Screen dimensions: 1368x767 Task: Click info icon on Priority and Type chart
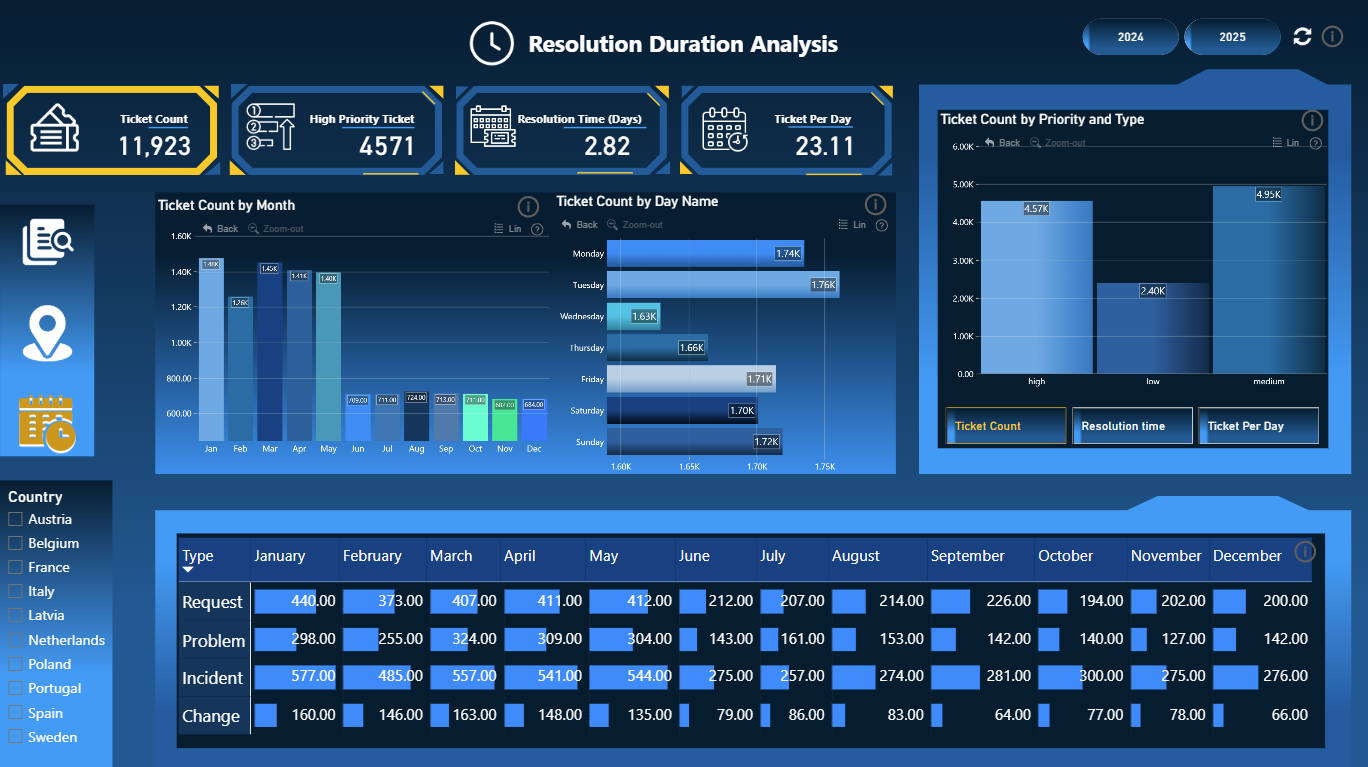(1312, 121)
